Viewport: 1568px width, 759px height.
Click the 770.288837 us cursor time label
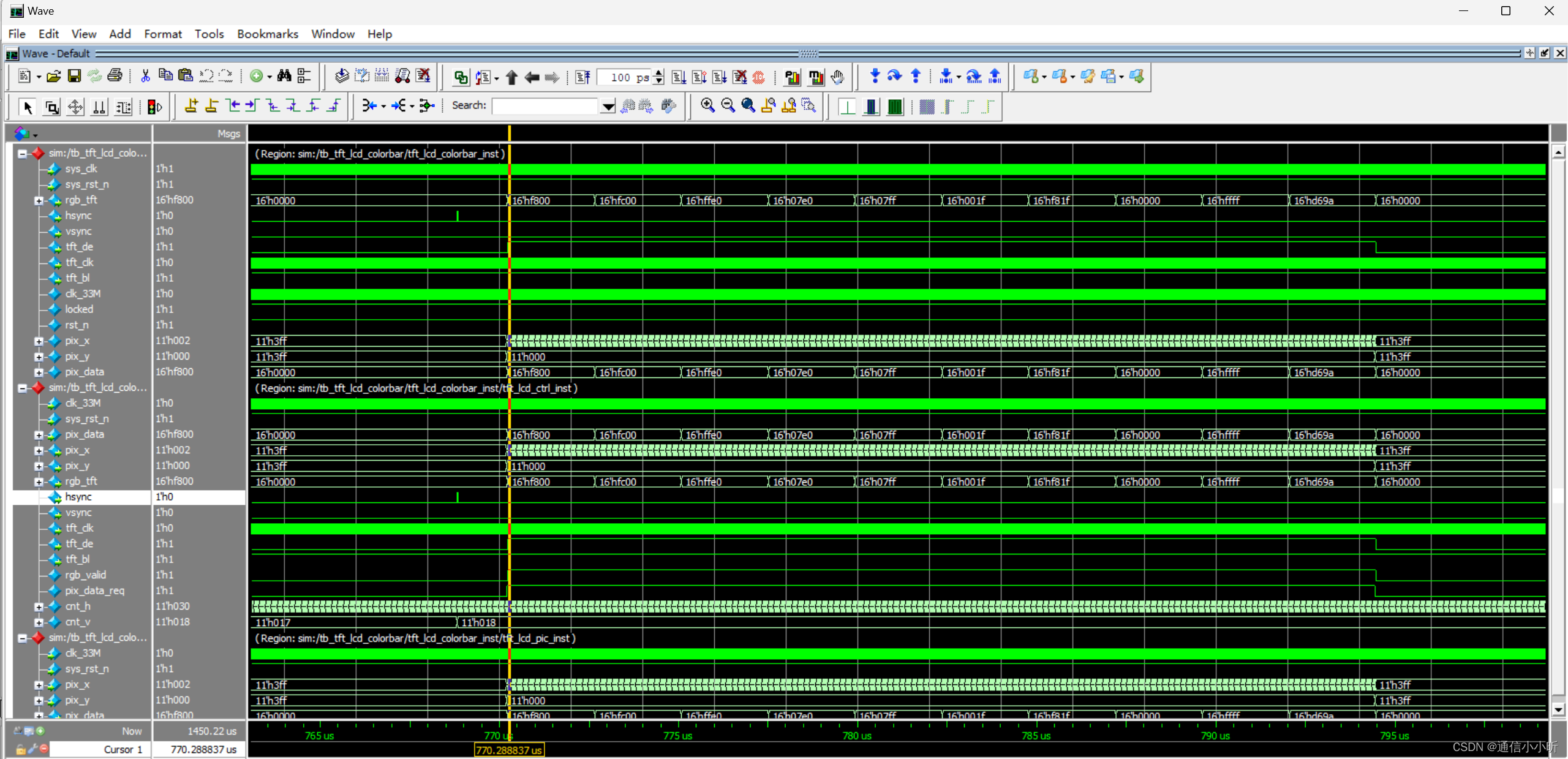(508, 750)
